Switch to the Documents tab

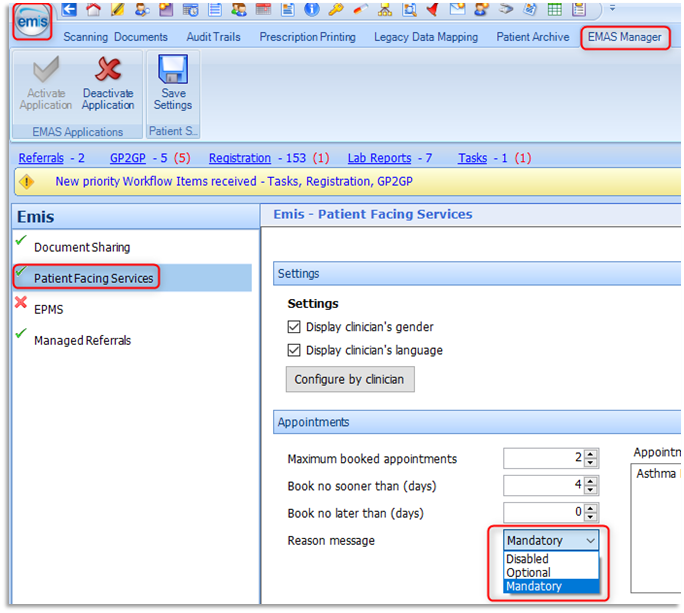click(x=140, y=37)
